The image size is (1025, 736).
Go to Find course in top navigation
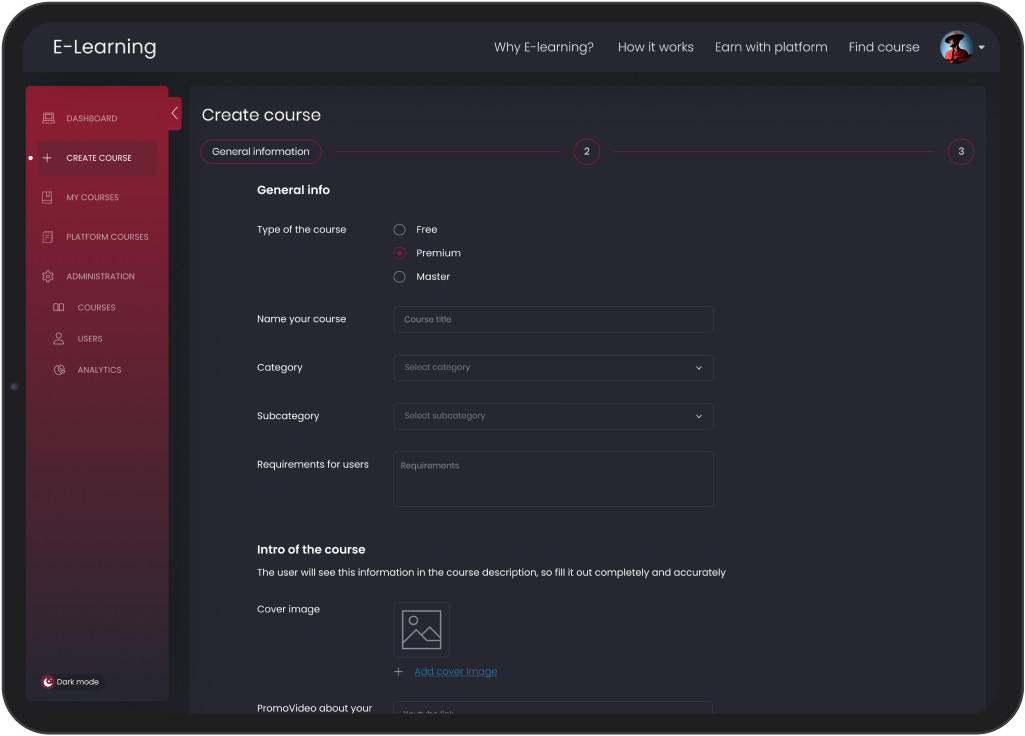tap(883, 47)
